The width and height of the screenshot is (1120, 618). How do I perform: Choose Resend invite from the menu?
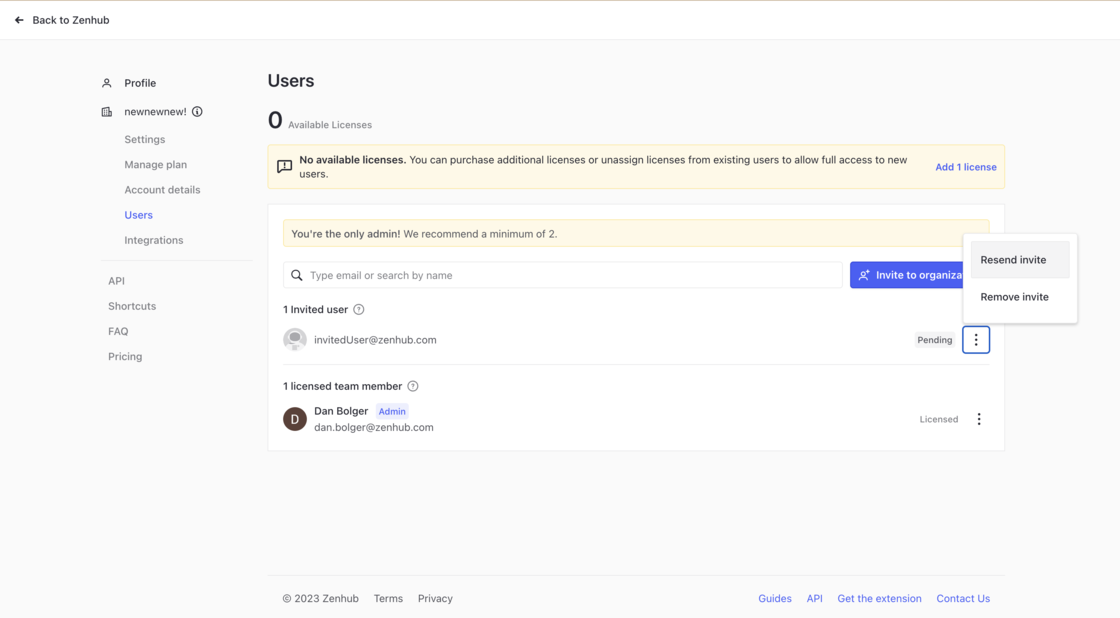(1019, 260)
